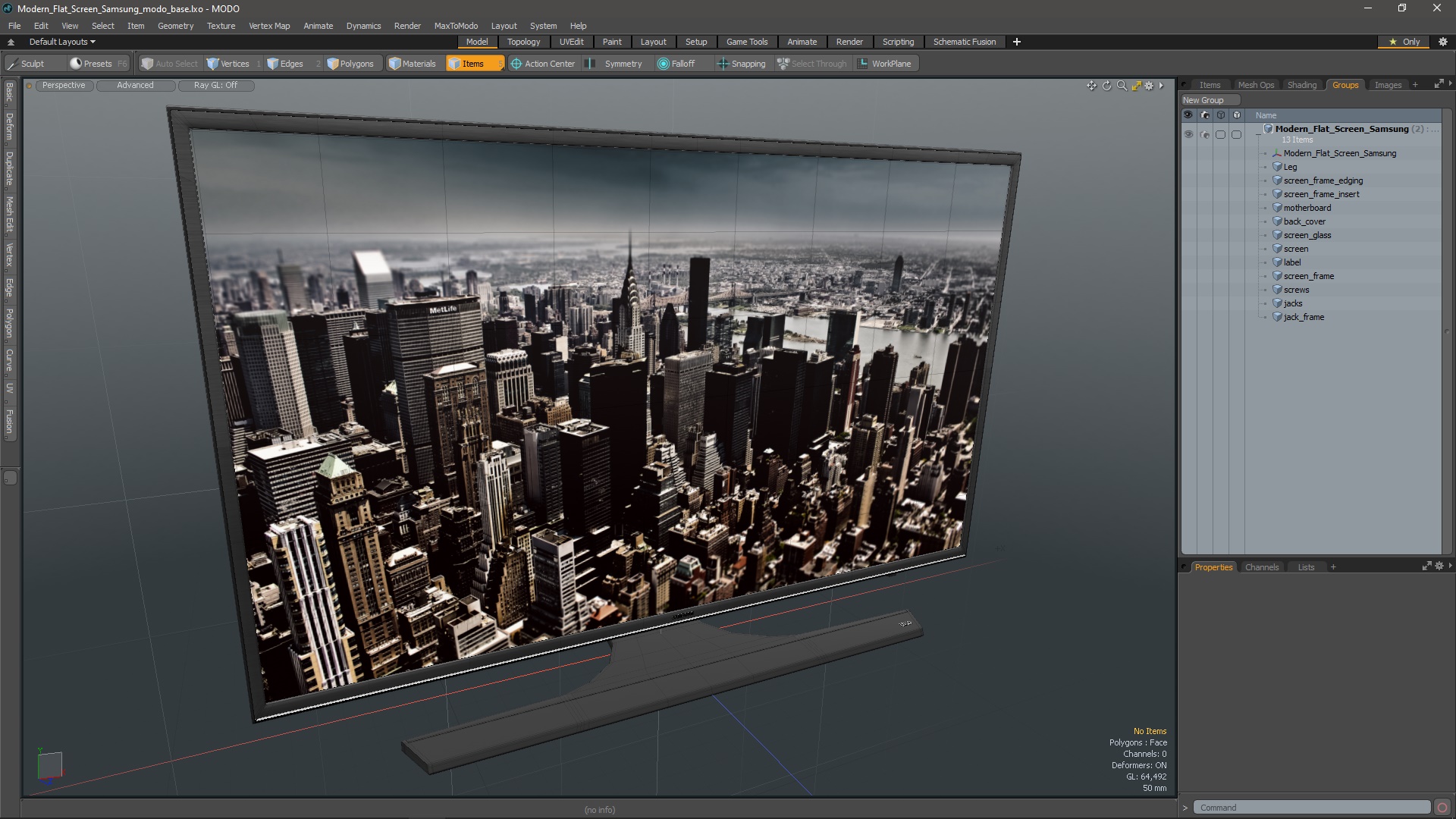Click the mesh icon of Leg item
The height and width of the screenshot is (819, 1456).
(1277, 167)
